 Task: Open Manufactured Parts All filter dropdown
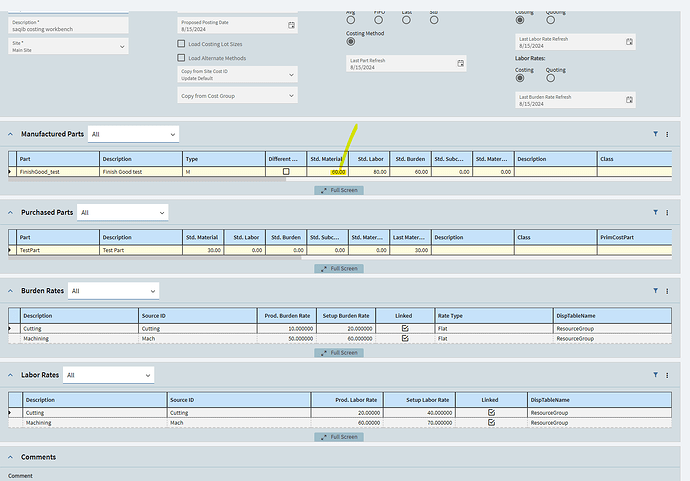[133, 134]
